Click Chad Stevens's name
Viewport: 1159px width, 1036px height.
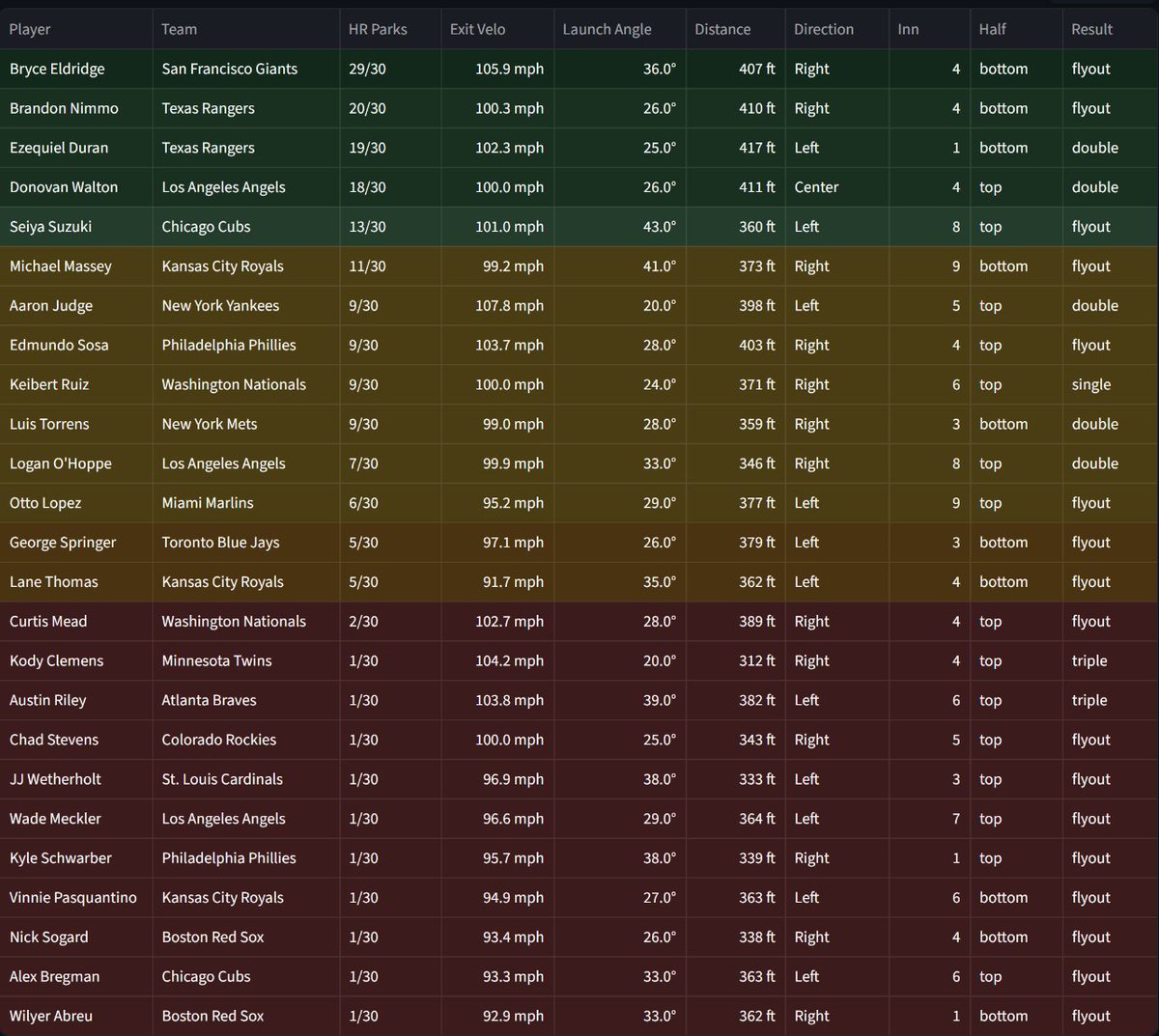(x=54, y=740)
